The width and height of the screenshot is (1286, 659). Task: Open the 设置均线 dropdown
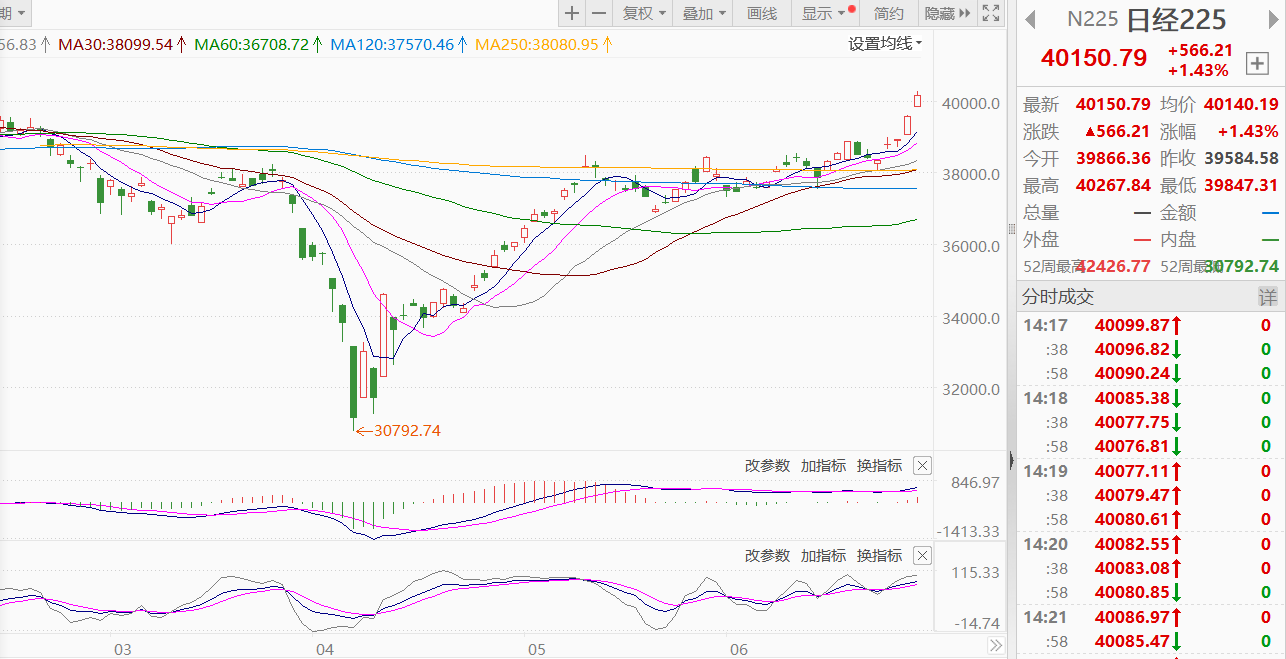(885, 43)
